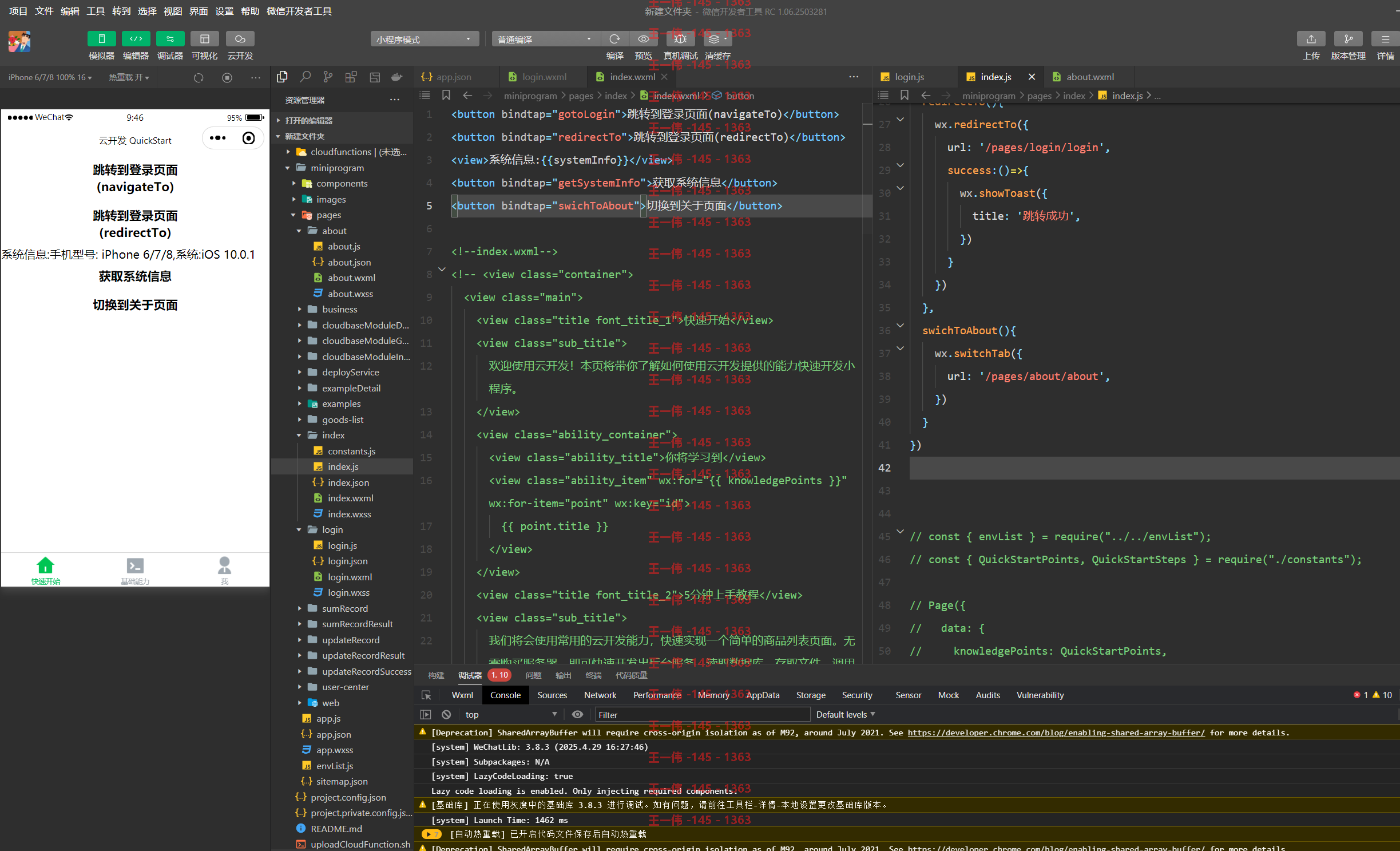Open the docker whale sidebar icon
Image resolution: width=1400 pixels, height=851 pixels.
[x=396, y=77]
